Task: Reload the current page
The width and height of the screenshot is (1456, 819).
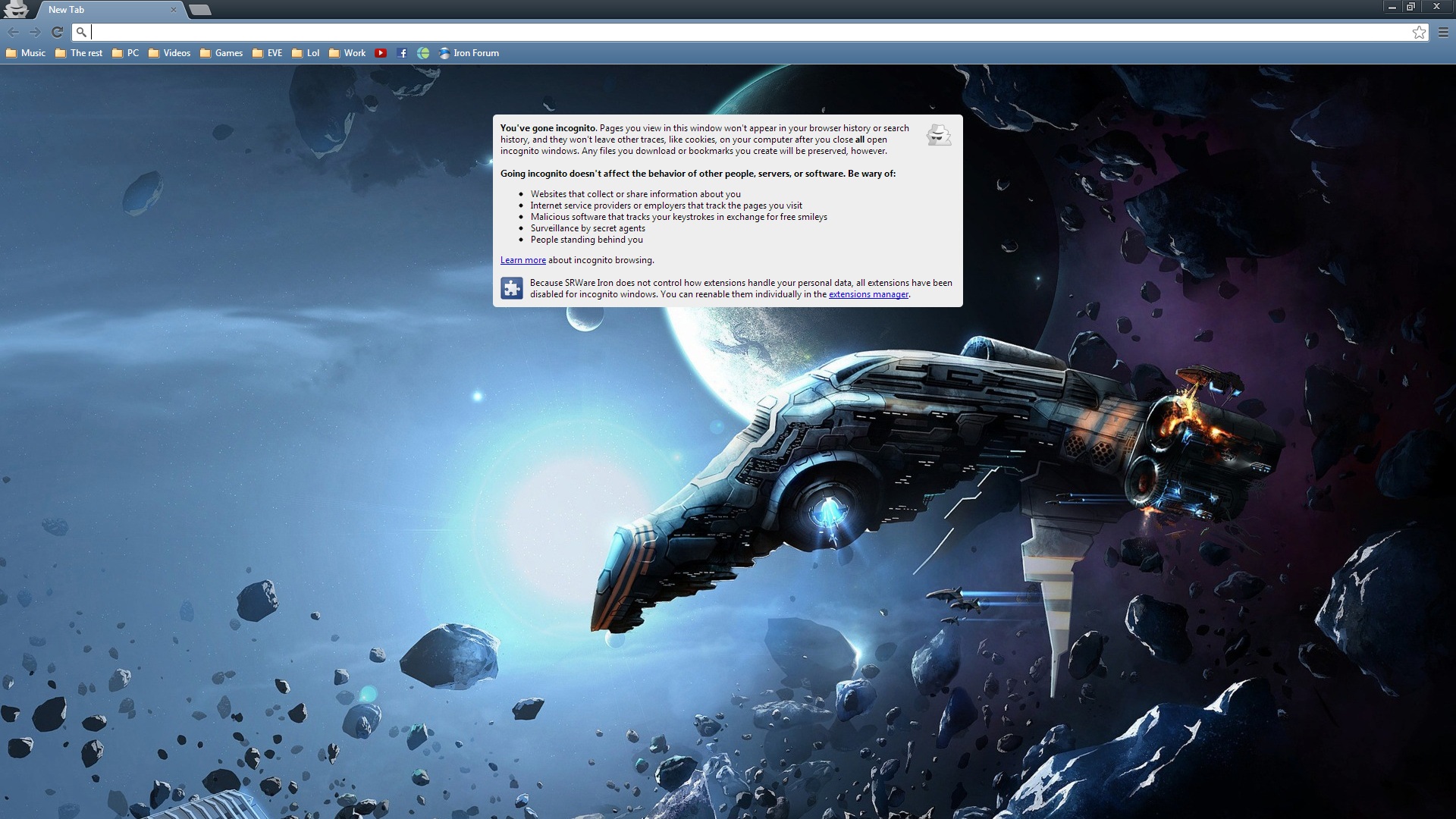Action: pos(57,32)
